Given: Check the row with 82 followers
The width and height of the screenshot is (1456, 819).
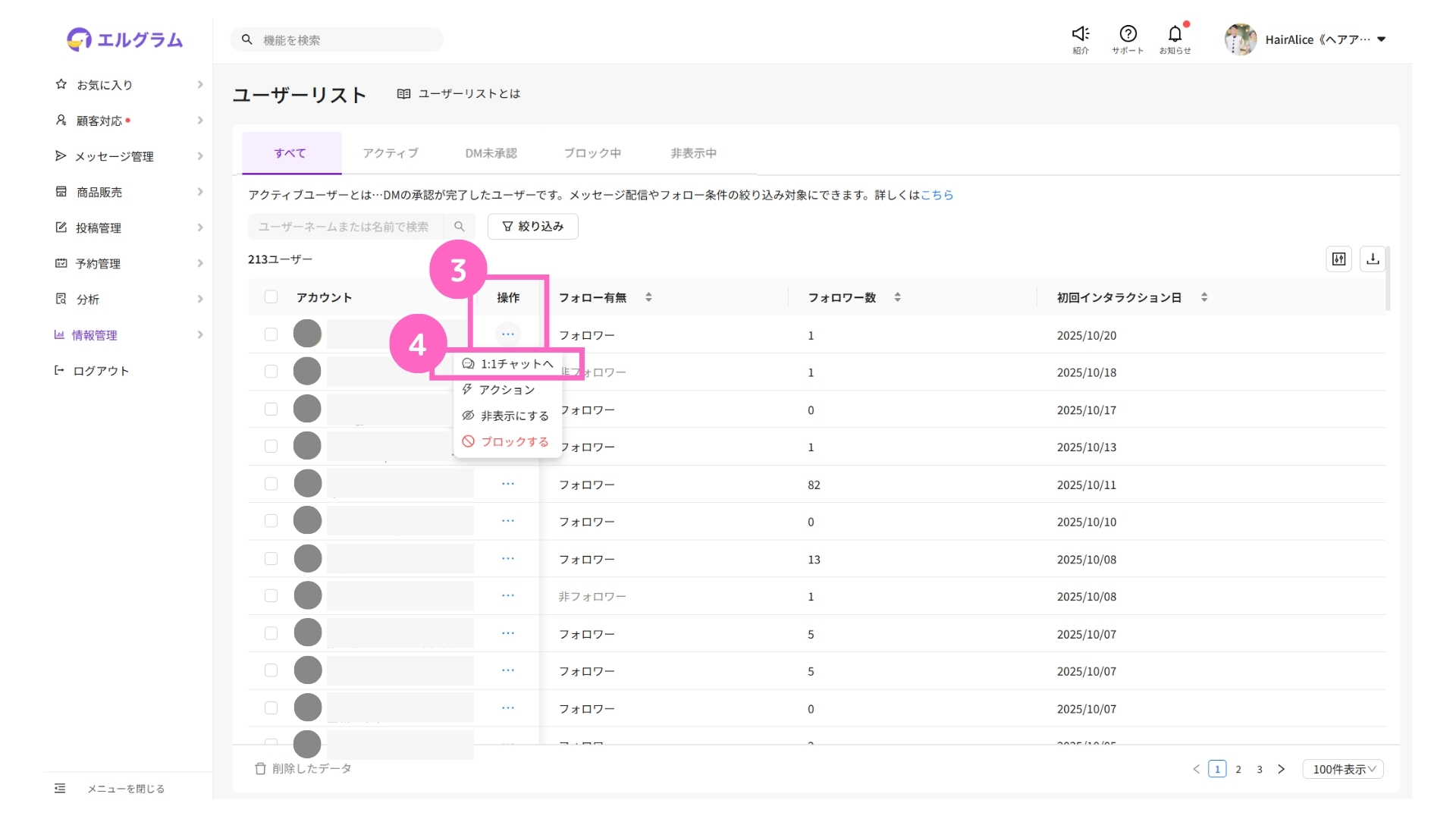Looking at the screenshot, I should coord(271,484).
